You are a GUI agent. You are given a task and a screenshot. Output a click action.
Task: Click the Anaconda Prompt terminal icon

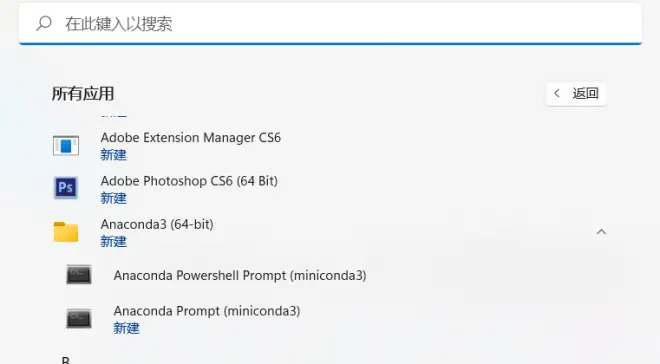click(x=79, y=319)
